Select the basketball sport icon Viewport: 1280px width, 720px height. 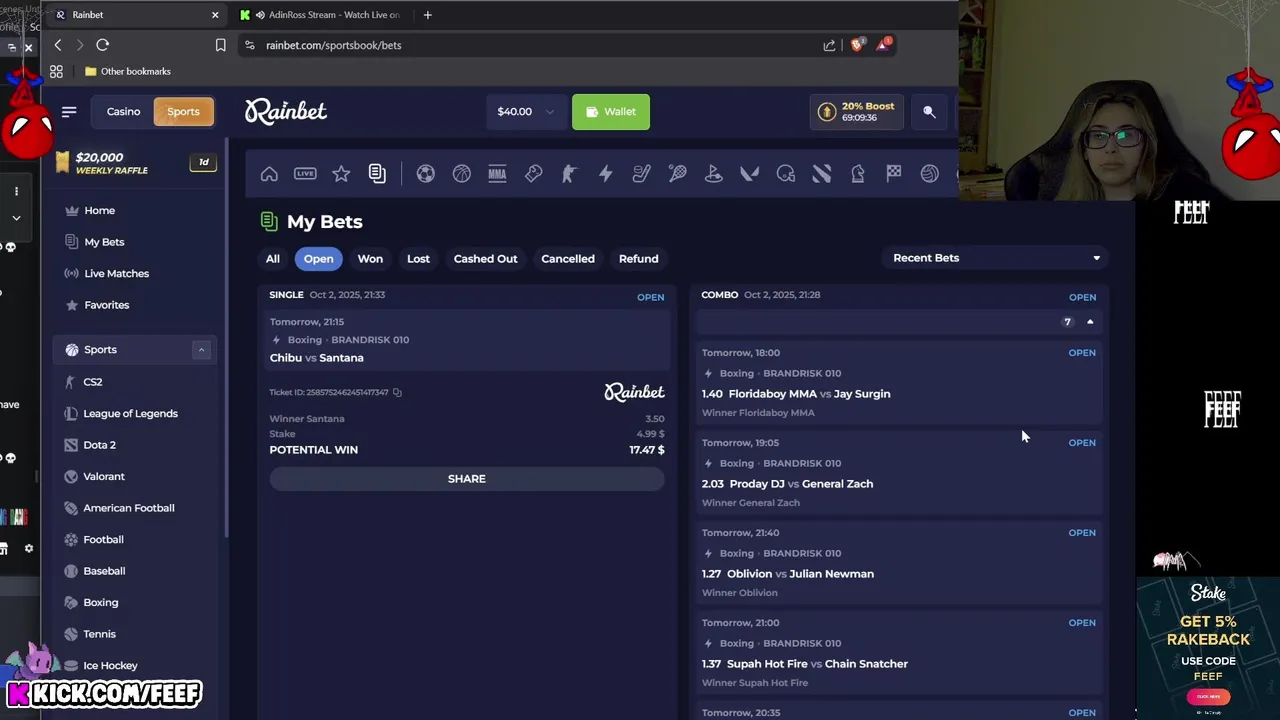click(x=461, y=174)
